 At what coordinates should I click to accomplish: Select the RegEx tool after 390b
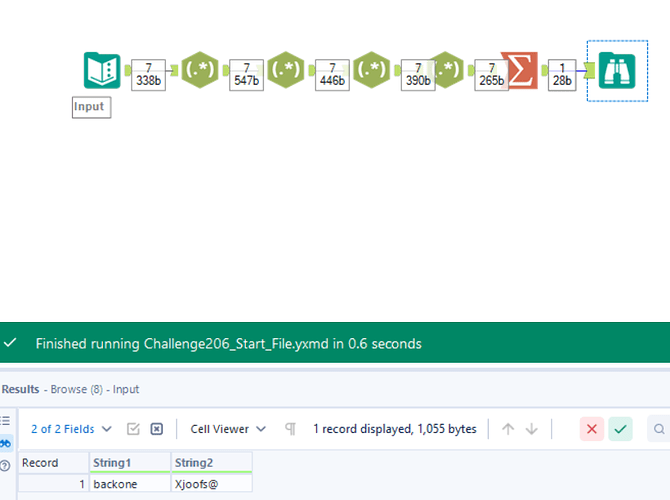[449, 70]
